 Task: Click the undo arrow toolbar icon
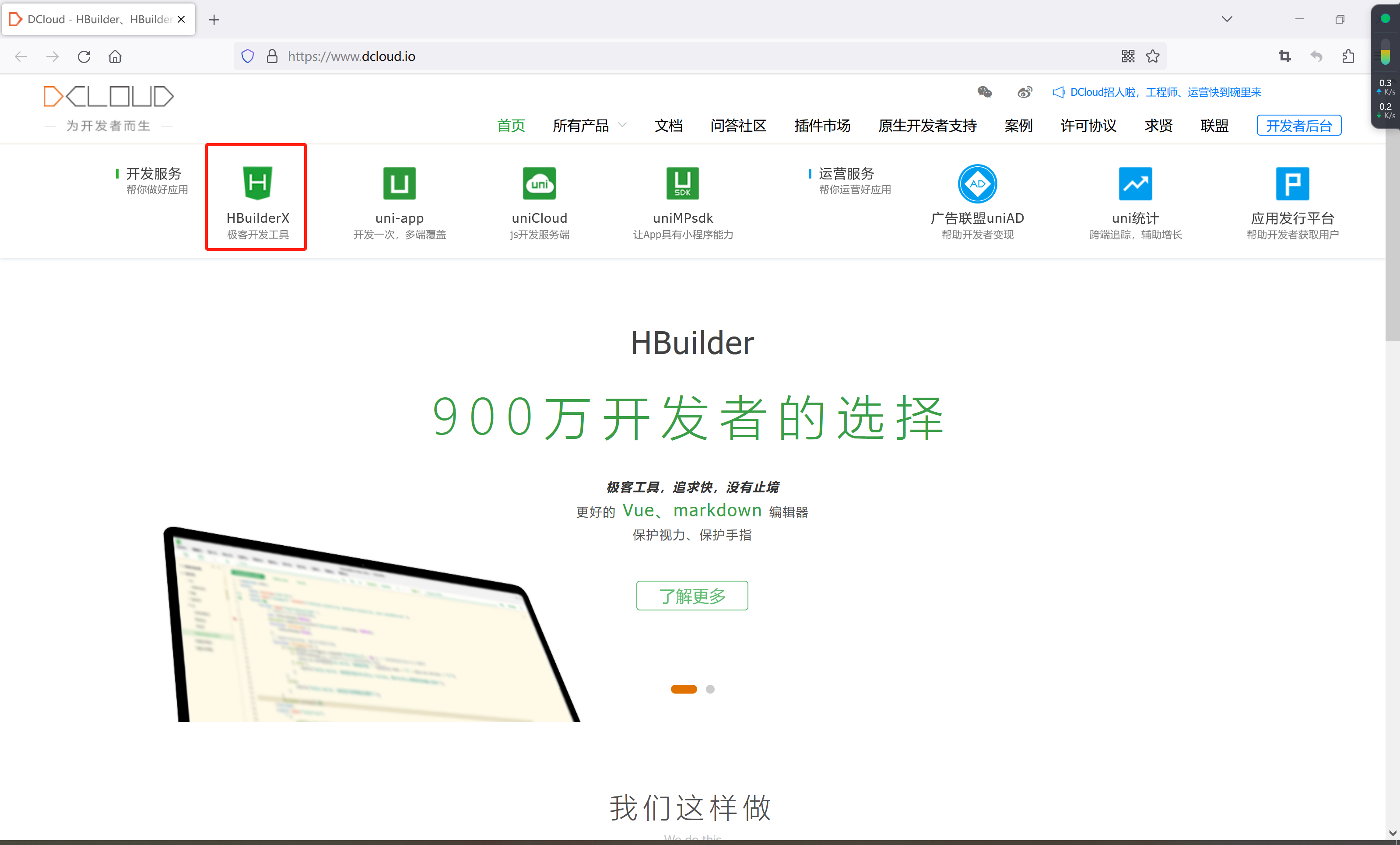click(x=1316, y=56)
